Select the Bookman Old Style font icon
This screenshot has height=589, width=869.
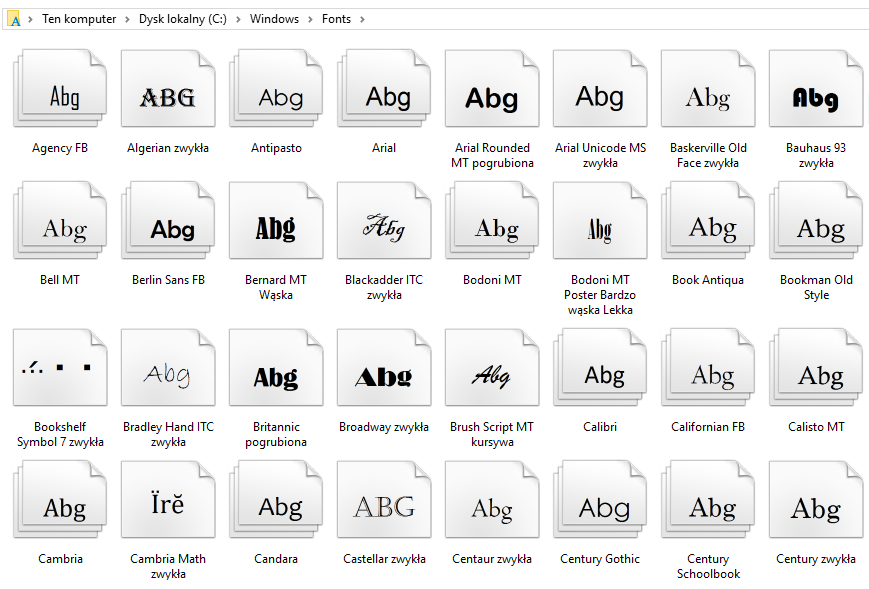pyautogui.click(x=816, y=221)
